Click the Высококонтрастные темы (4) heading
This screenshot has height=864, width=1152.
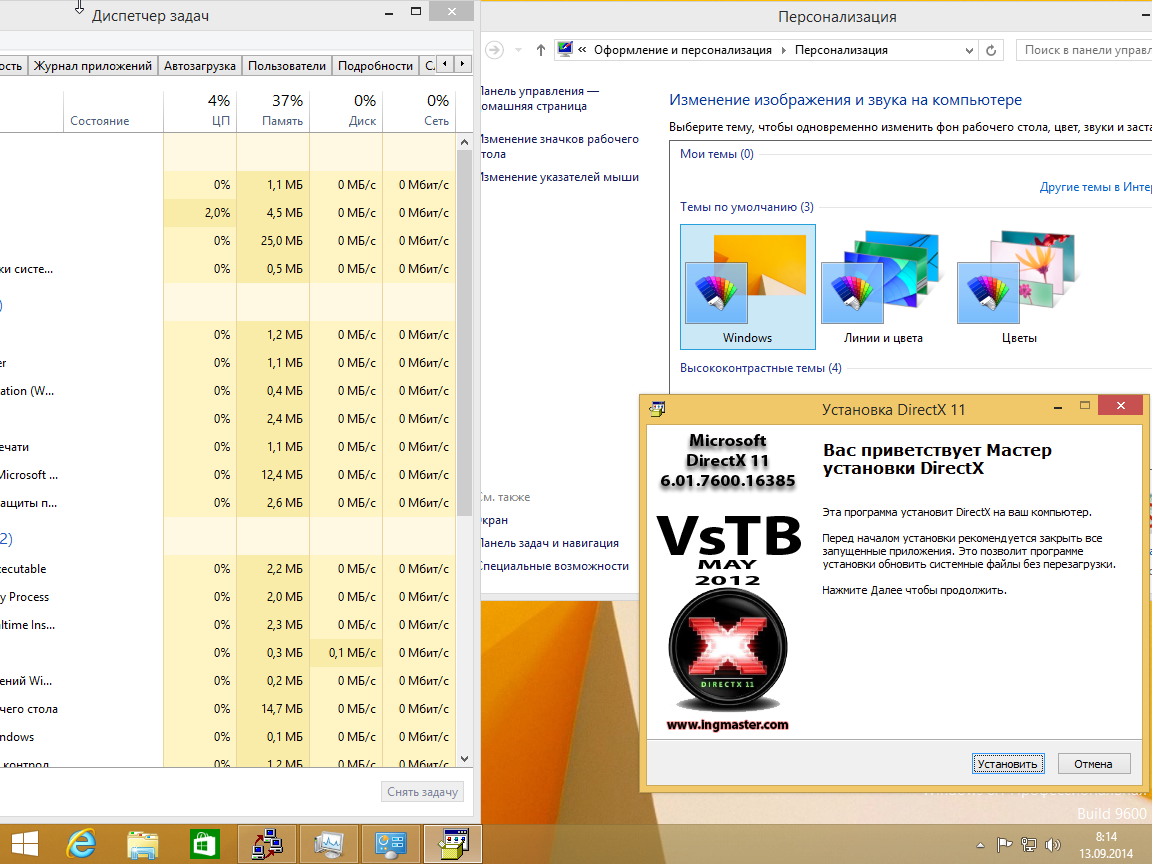[760, 368]
